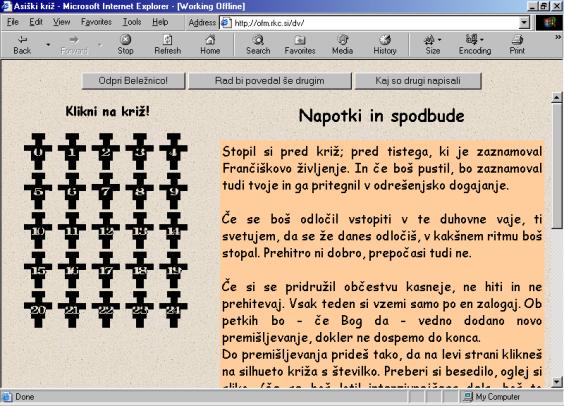Click the page icon in Address bar
The width and height of the screenshot is (564, 406).
coord(226,23)
